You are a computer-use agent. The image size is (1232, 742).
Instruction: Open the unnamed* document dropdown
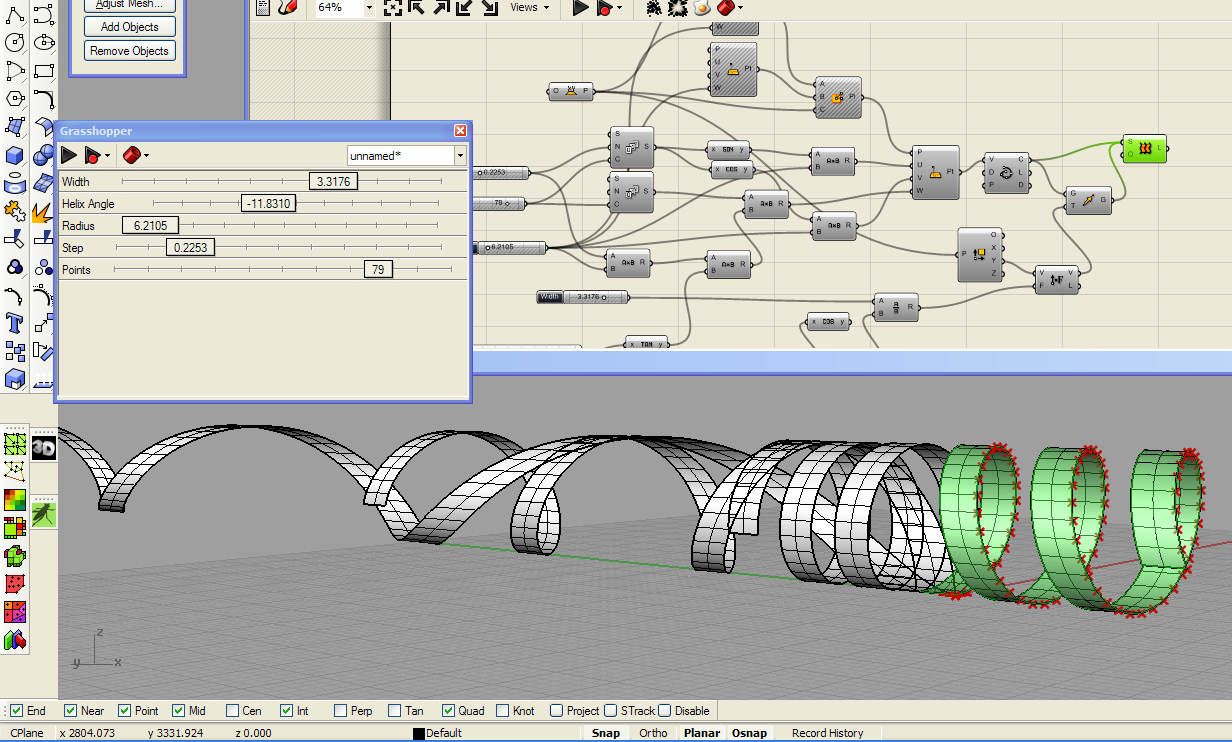coord(460,156)
